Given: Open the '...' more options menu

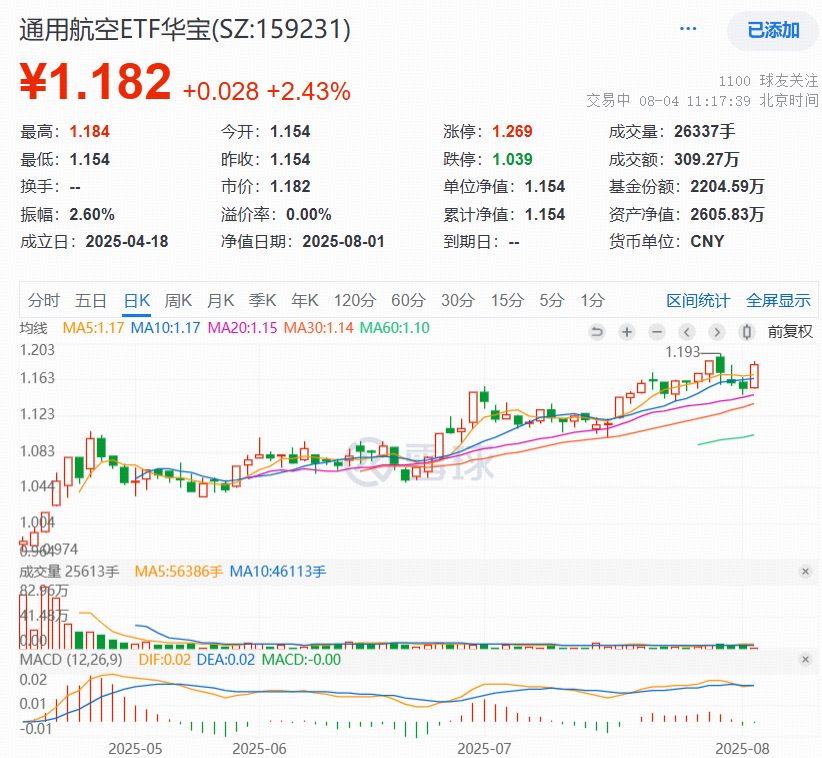Looking at the screenshot, I should click(x=687, y=30).
